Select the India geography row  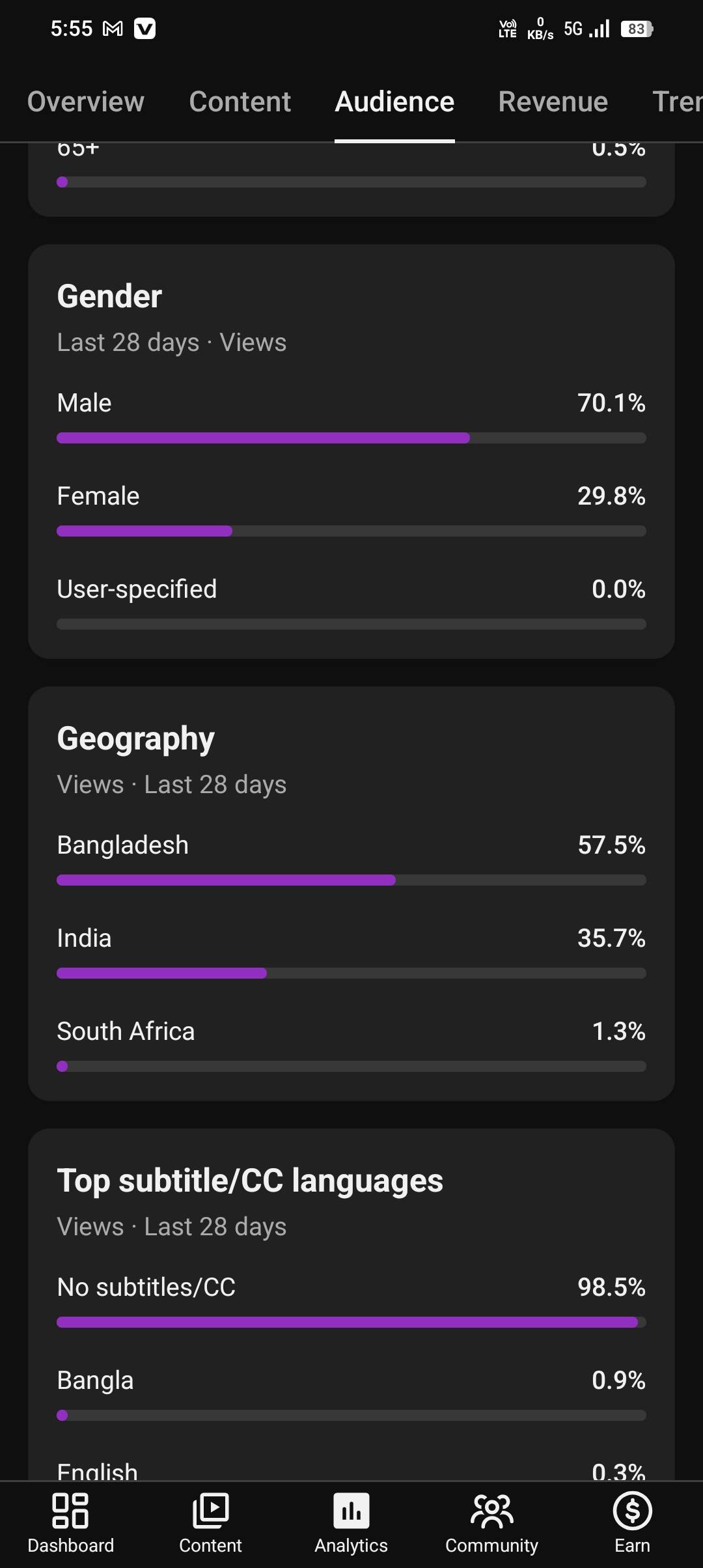(351, 938)
